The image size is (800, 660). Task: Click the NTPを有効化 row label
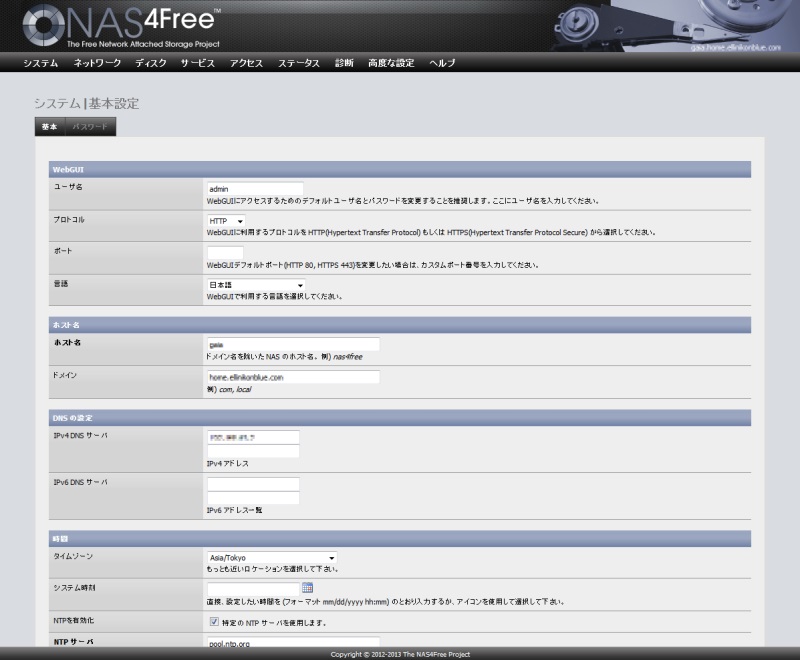point(73,620)
